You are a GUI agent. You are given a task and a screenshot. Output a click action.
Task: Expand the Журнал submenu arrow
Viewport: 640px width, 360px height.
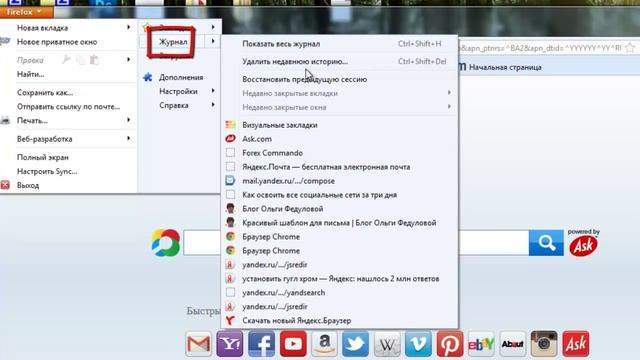click(213, 41)
